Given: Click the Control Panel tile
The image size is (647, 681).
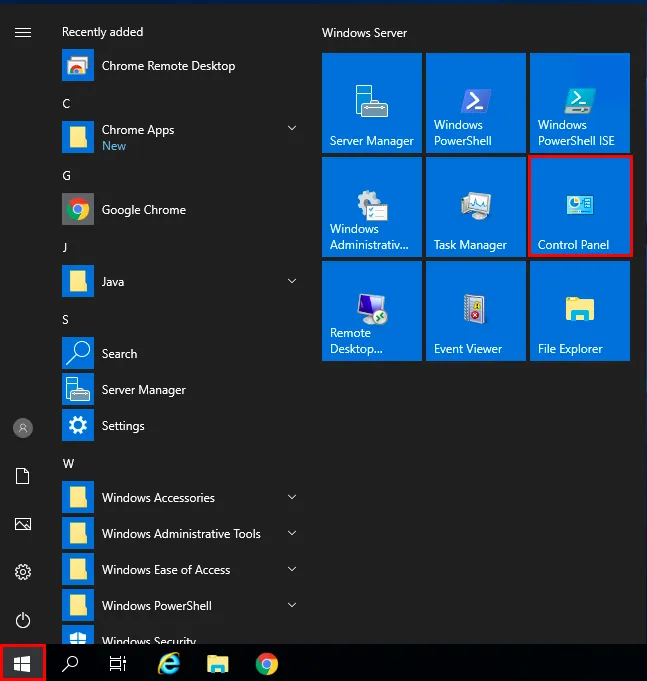Looking at the screenshot, I should 579,207.
